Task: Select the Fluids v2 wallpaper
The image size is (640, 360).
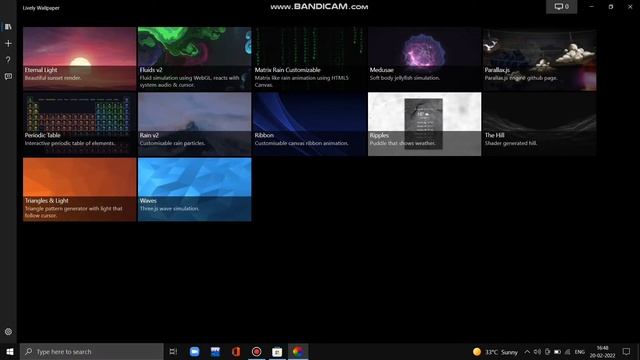Action: 195,59
